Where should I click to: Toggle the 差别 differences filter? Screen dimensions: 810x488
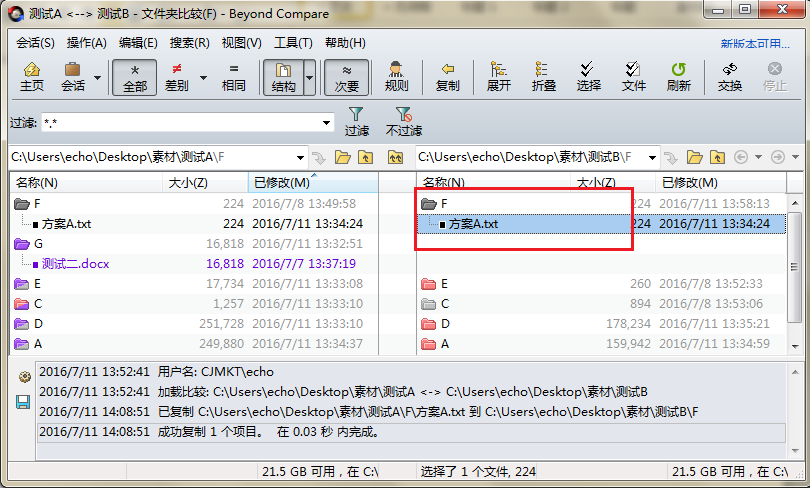(x=176, y=77)
